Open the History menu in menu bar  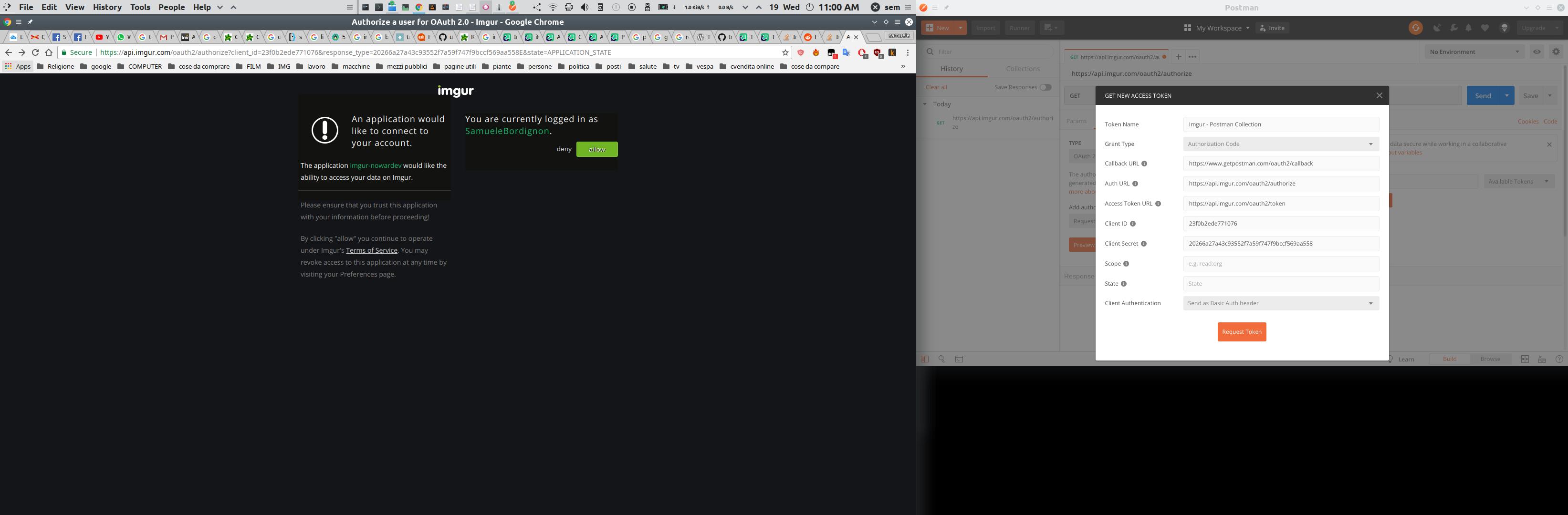tap(107, 7)
